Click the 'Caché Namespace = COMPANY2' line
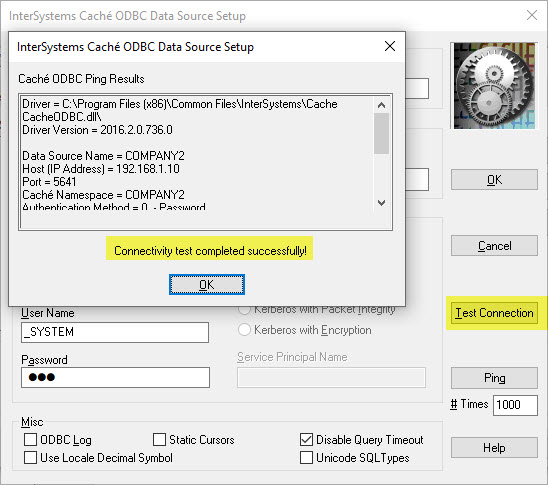Viewport: 548px width, 485px height. [x=103, y=195]
